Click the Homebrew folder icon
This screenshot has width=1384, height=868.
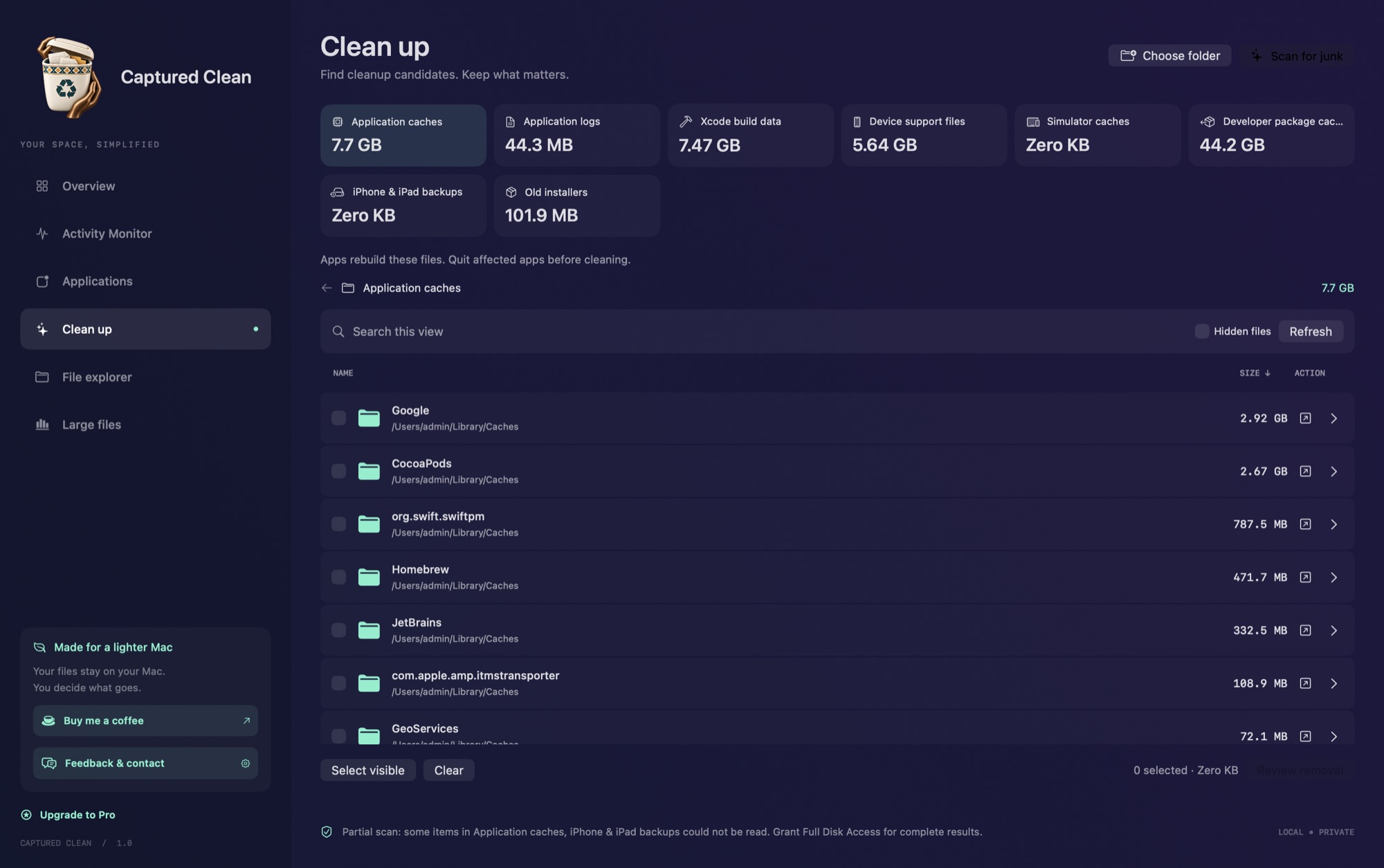369,578
